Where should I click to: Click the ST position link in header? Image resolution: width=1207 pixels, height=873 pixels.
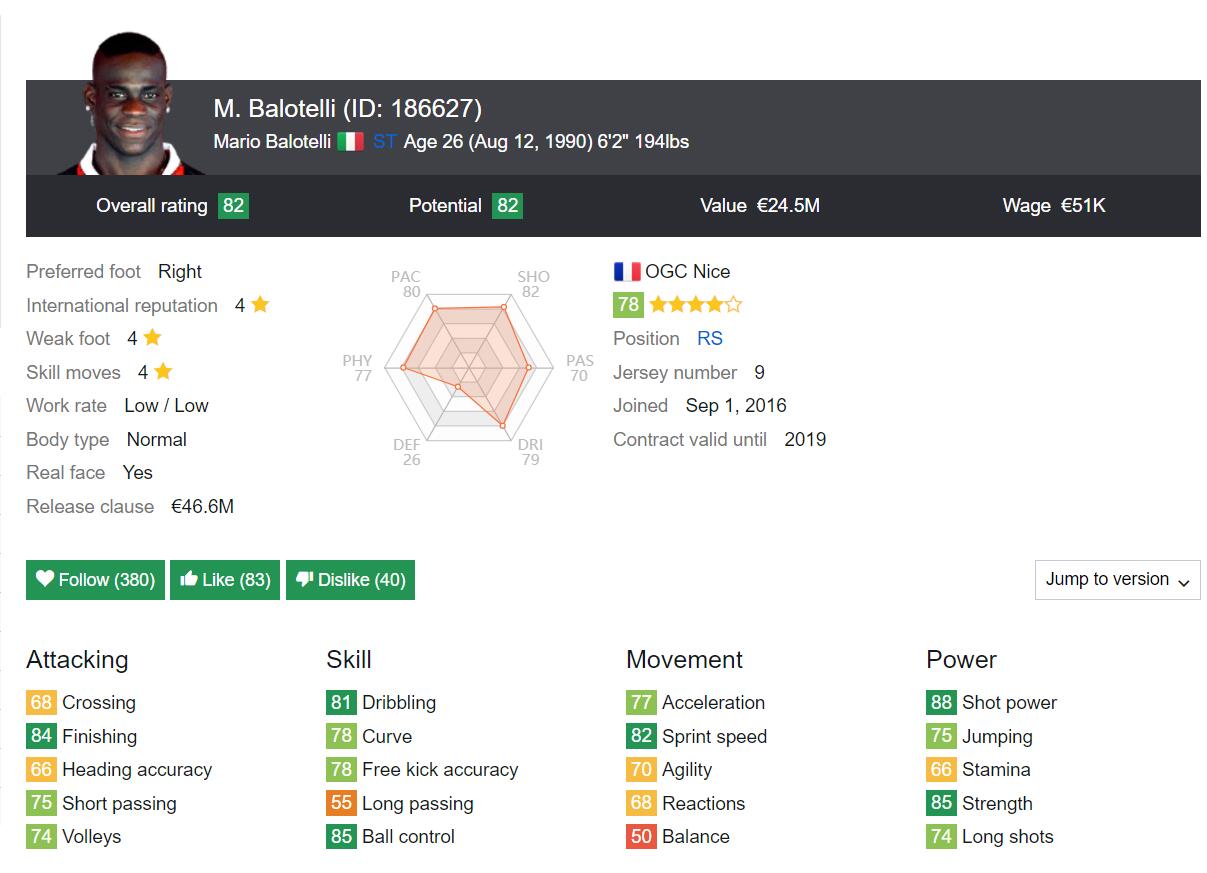tap(385, 142)
